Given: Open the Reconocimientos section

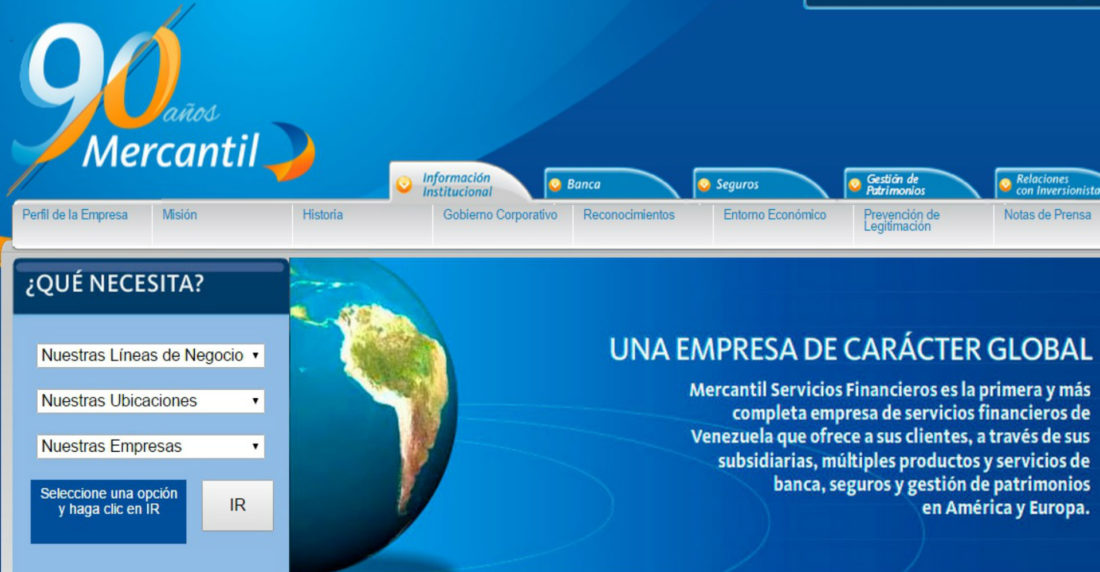Looking at the screenshot, I should 629,215.
